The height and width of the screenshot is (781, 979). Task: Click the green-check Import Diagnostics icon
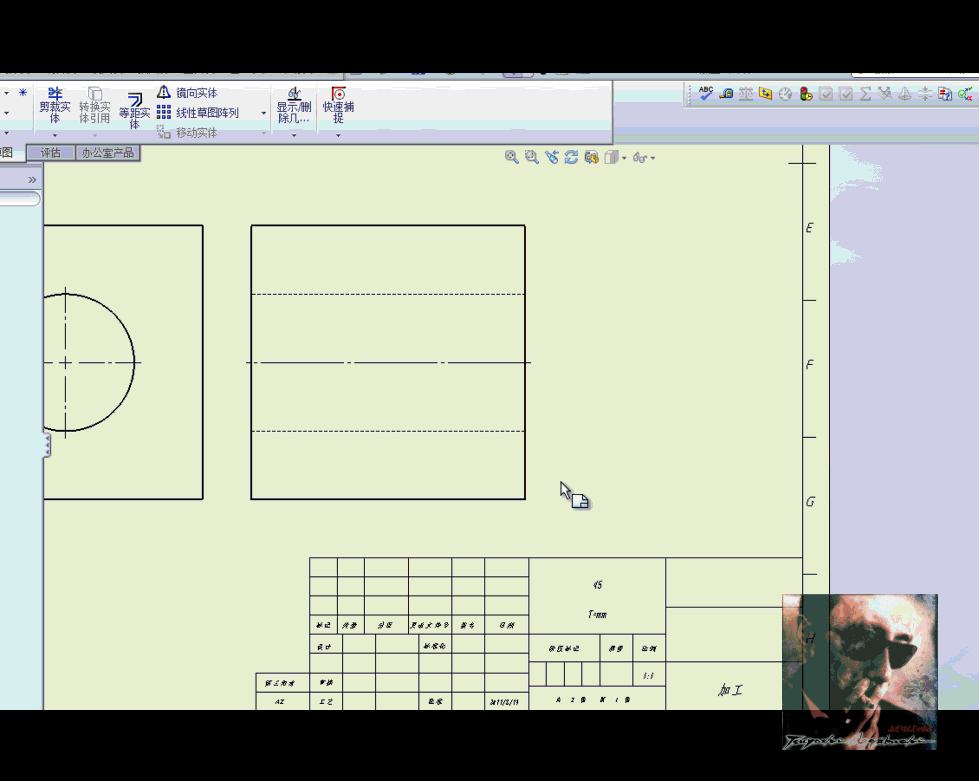(965, 94)
